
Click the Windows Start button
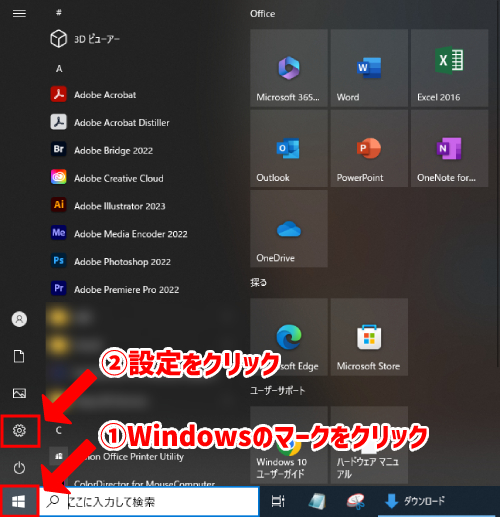(19, 501)
